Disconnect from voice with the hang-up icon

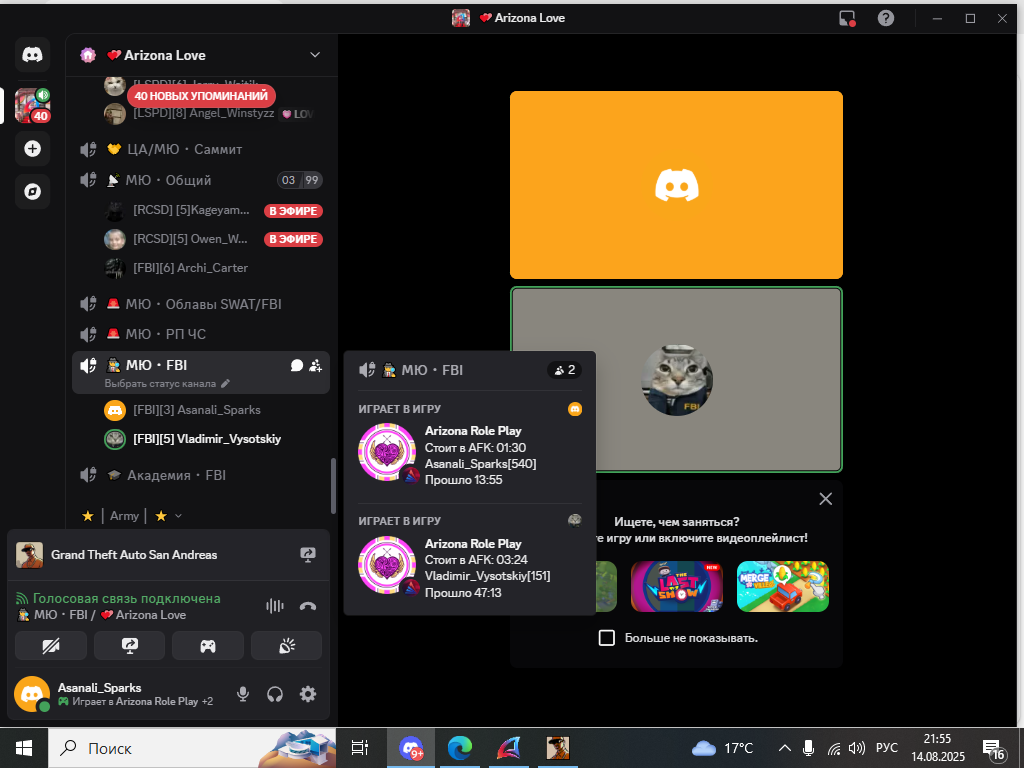coord(308,606)
